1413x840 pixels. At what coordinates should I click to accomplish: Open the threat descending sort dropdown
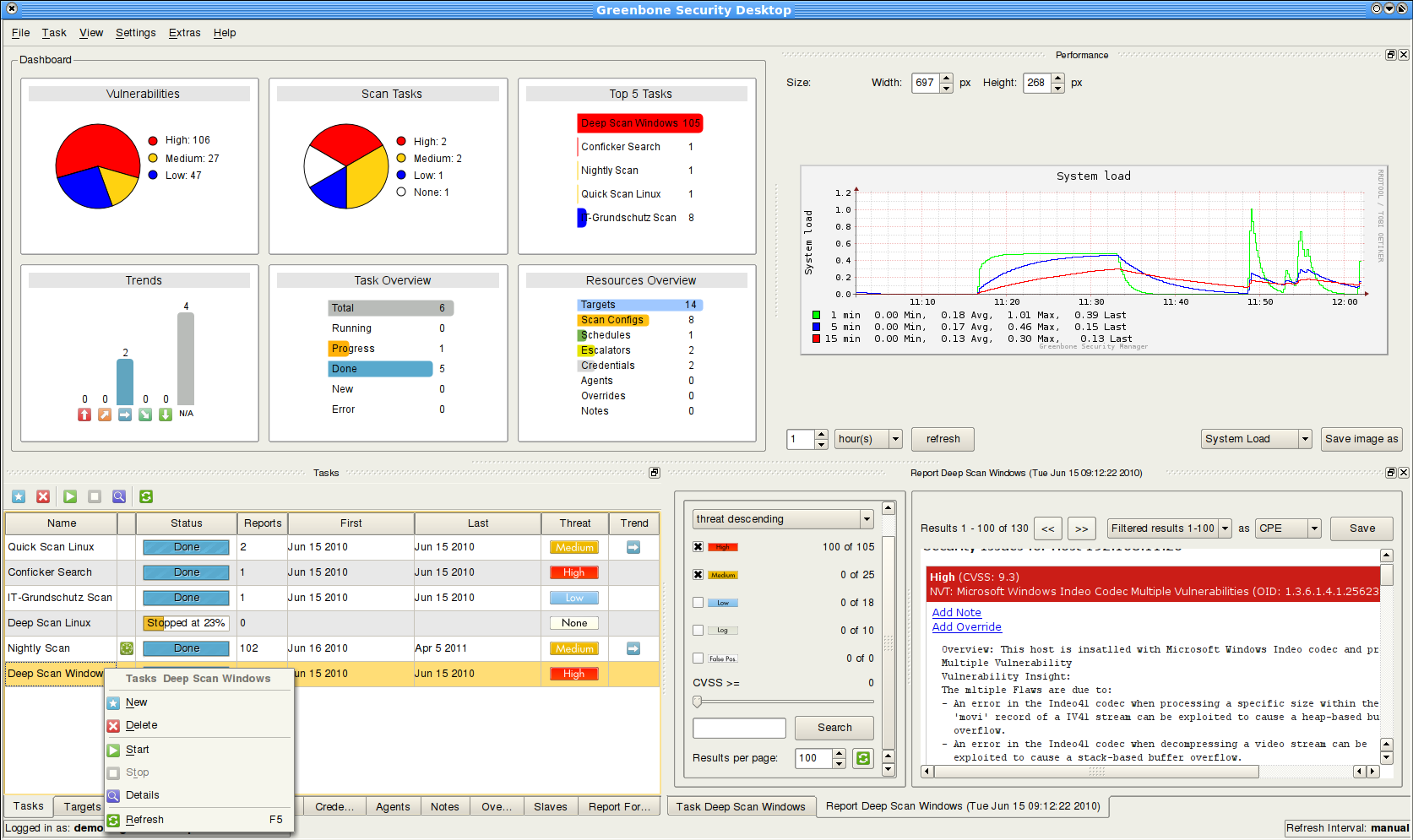pos(783,519)
